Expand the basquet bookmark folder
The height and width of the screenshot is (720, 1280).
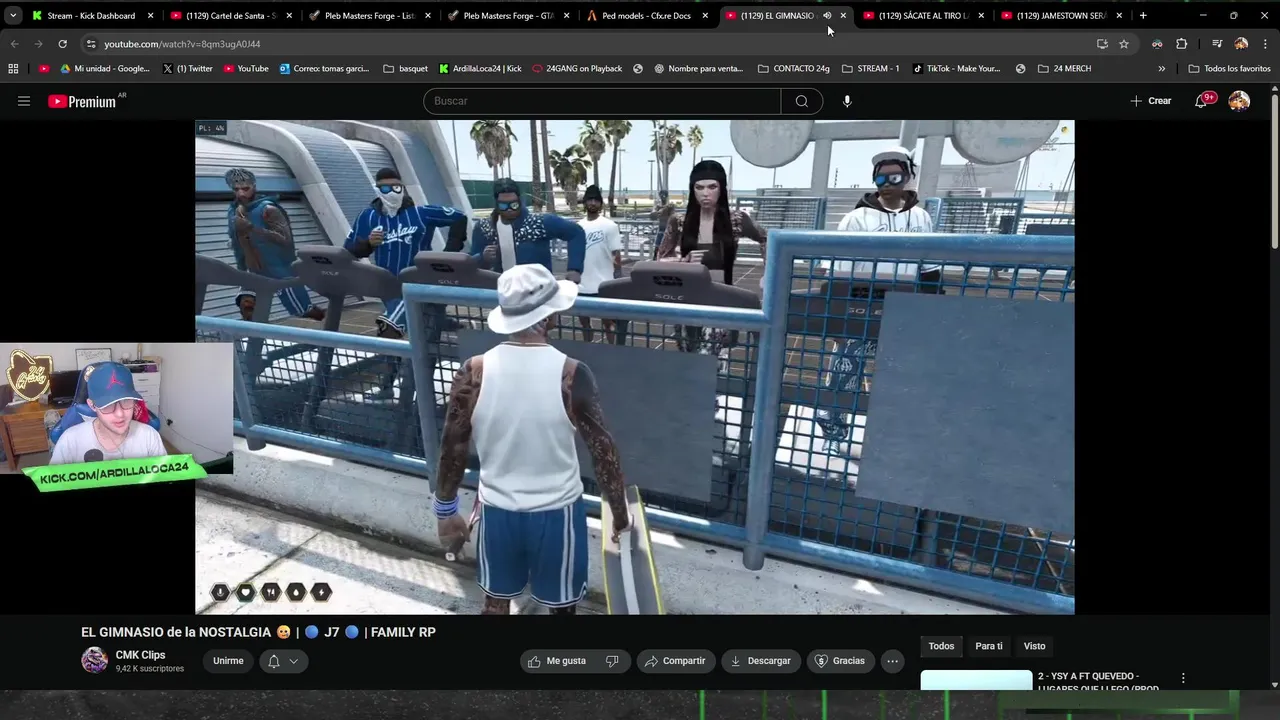point(405,69)
